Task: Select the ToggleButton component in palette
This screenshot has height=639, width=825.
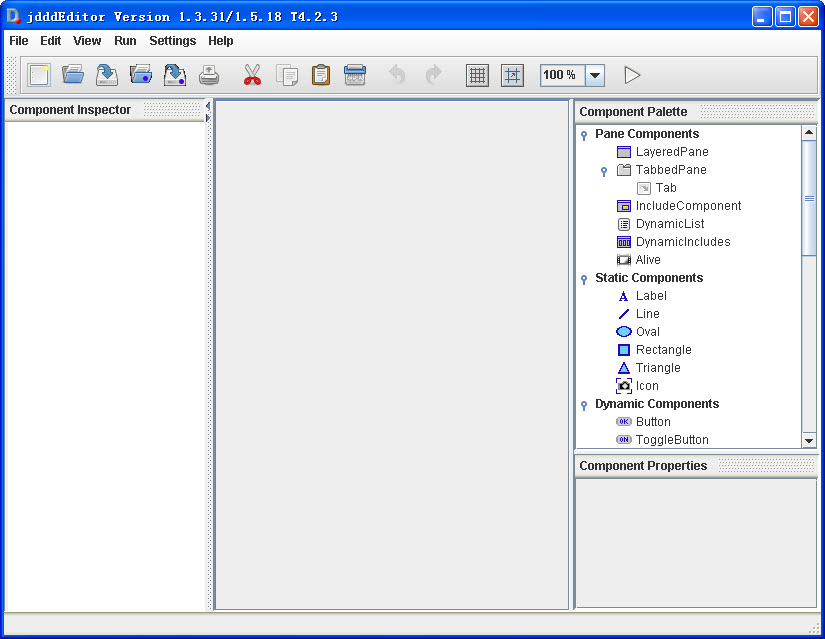Action: 671,440
